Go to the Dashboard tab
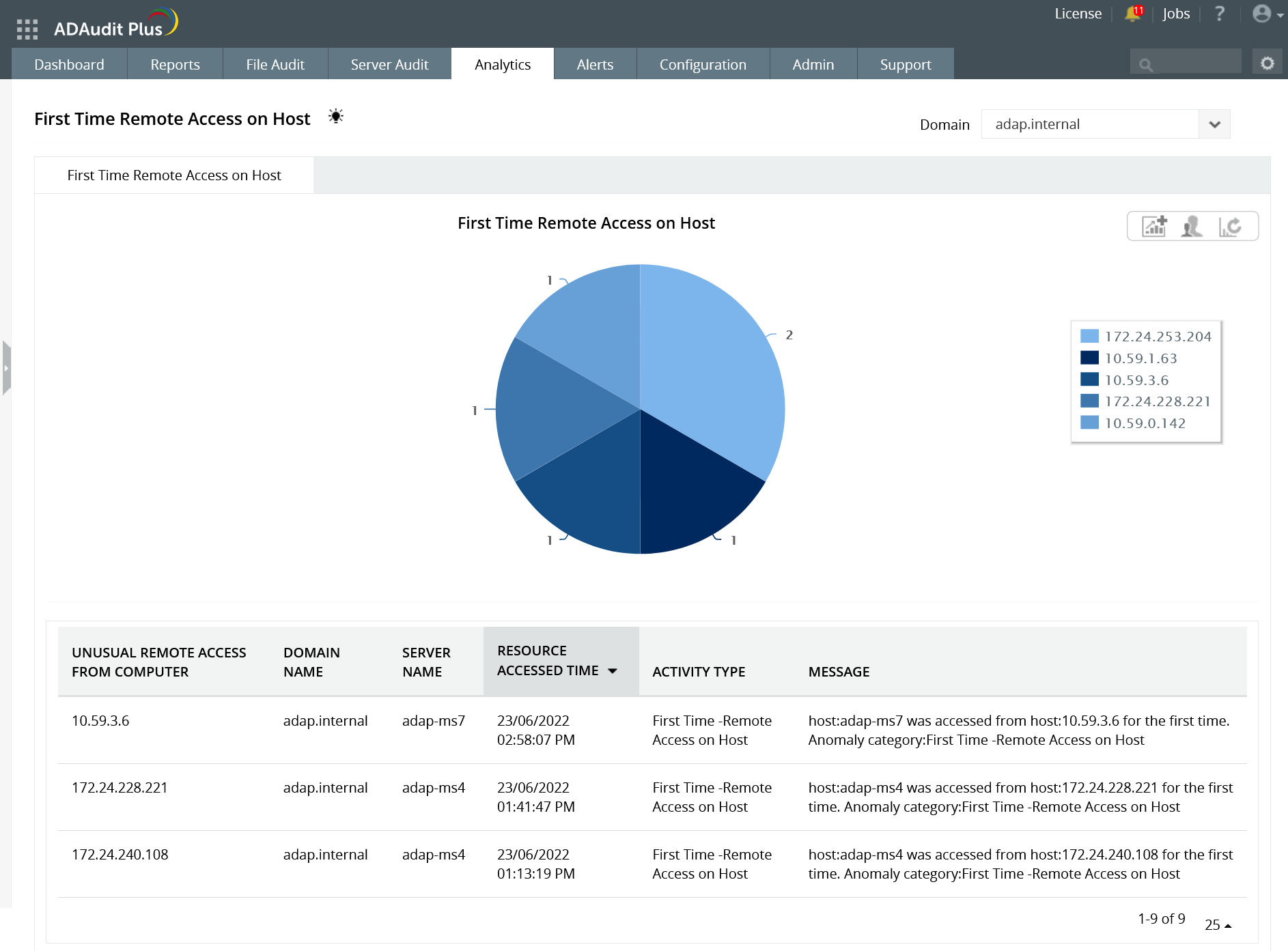Screen dimensions: 1288x951 [70, 64]
